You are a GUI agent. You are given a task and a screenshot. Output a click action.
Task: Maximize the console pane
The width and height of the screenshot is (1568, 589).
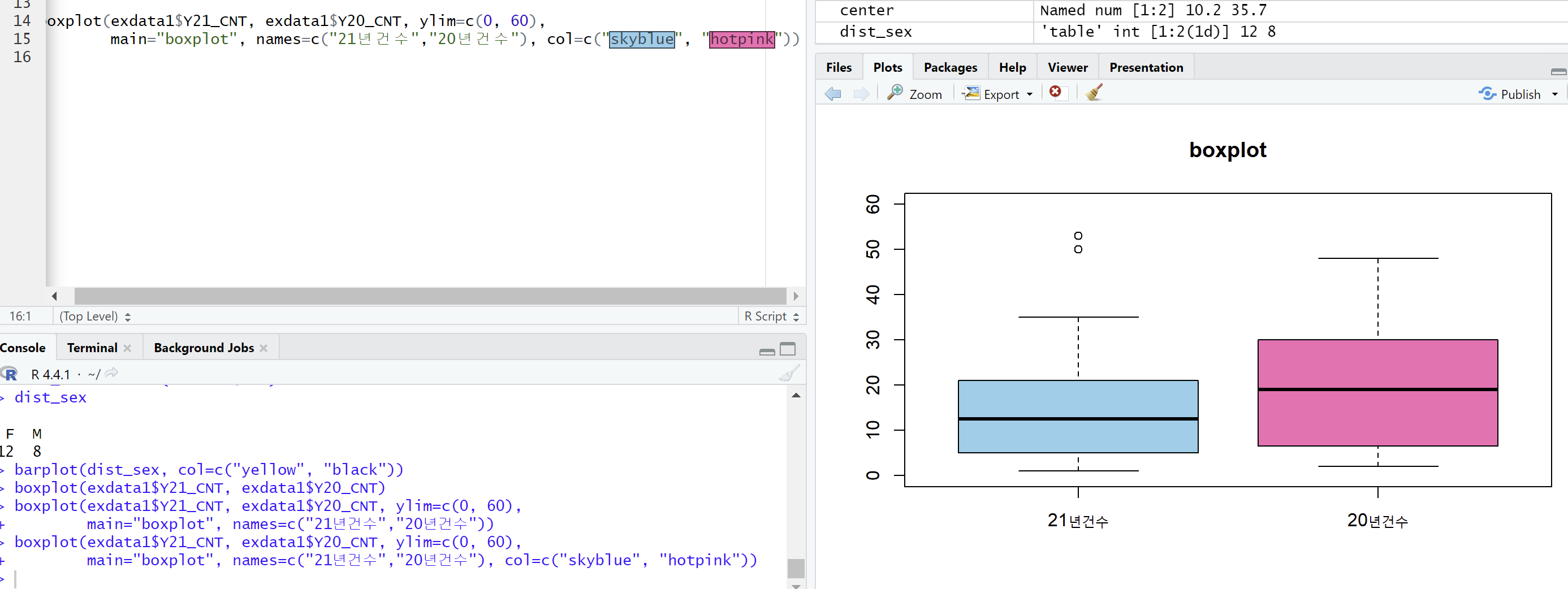point(788,349)
